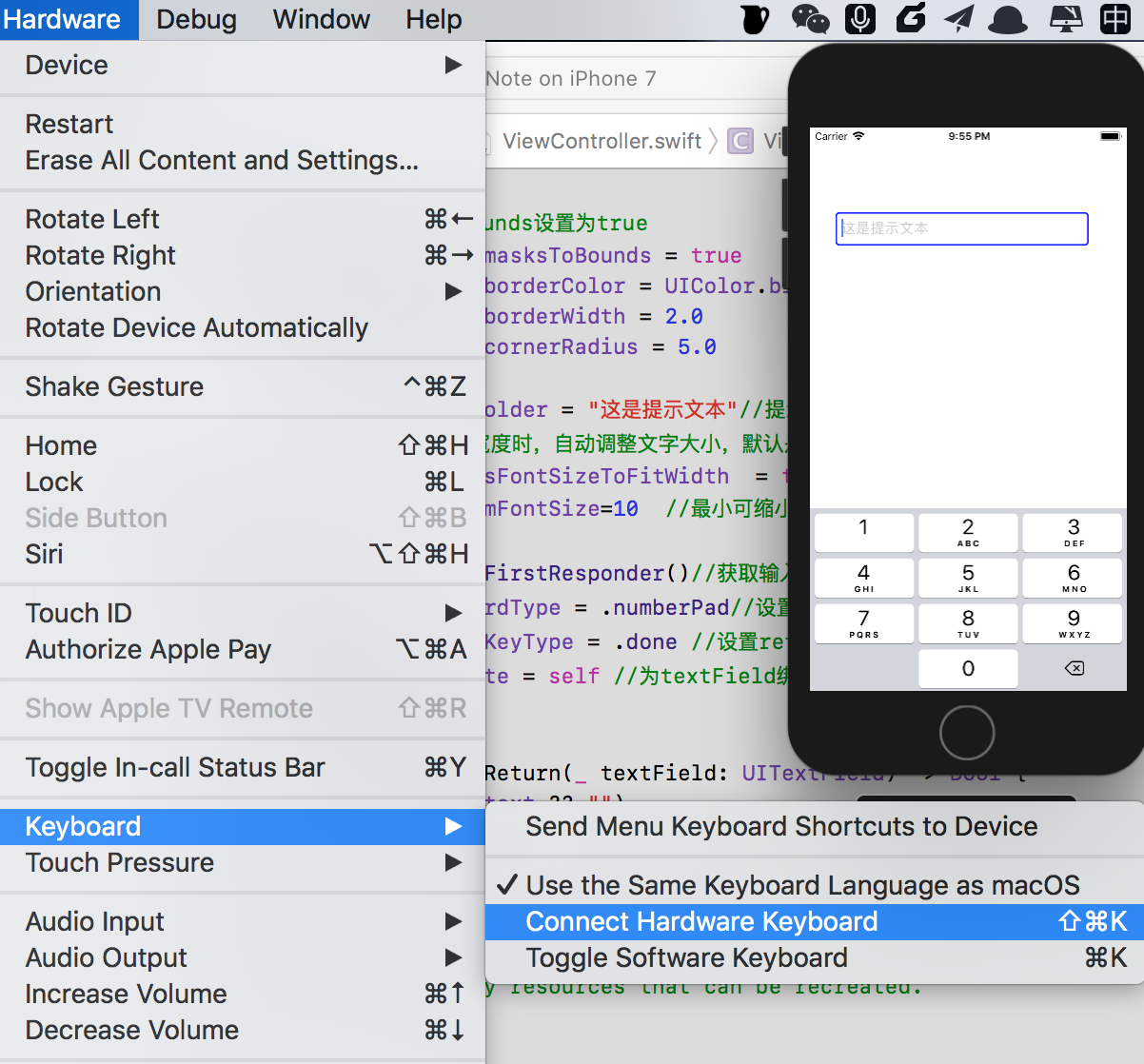Toggle Rotate Device Automatically
Image resolution: width=1144 pixels, height=1064 pixels.
(243, 327)
